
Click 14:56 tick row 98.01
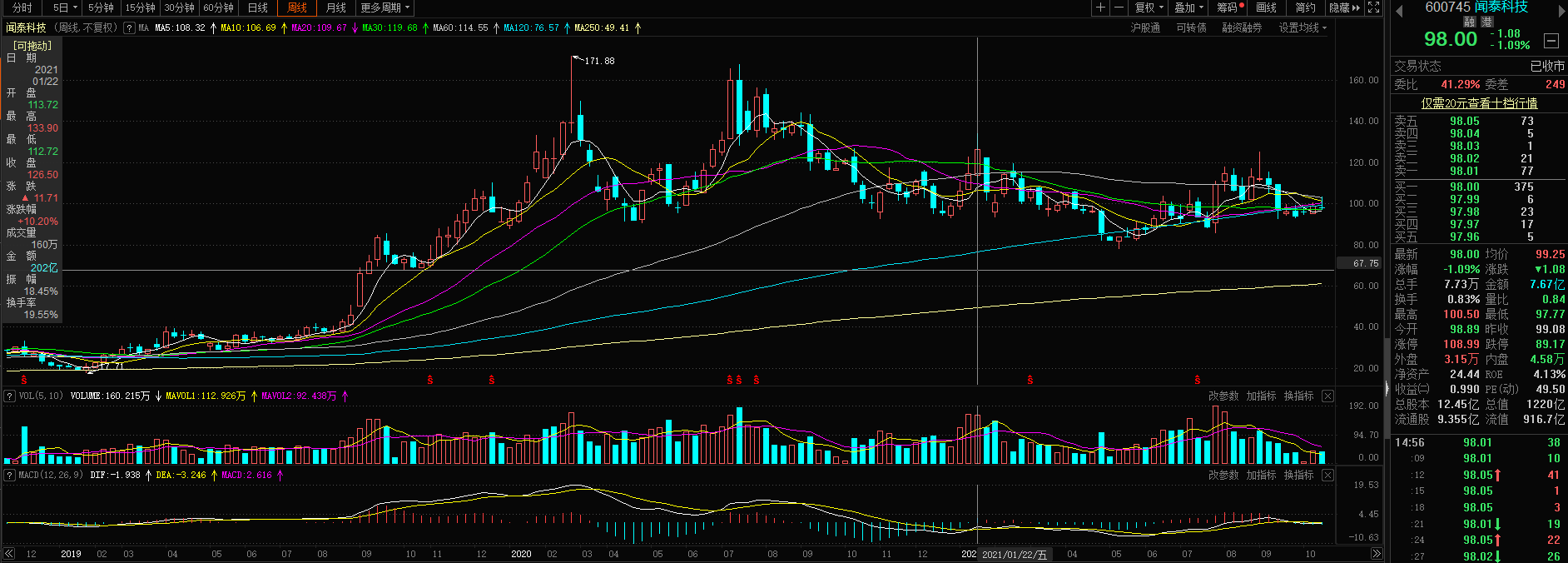(1478, 443)
